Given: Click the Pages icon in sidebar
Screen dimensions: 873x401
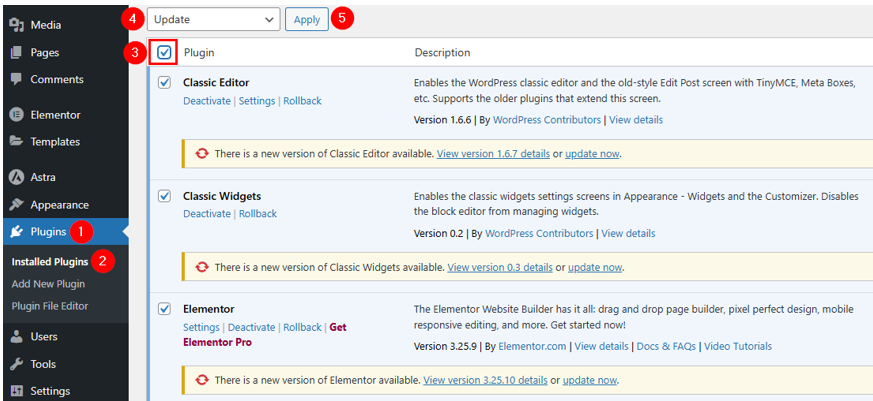Looking at the screenshot, I should (17, 52).
